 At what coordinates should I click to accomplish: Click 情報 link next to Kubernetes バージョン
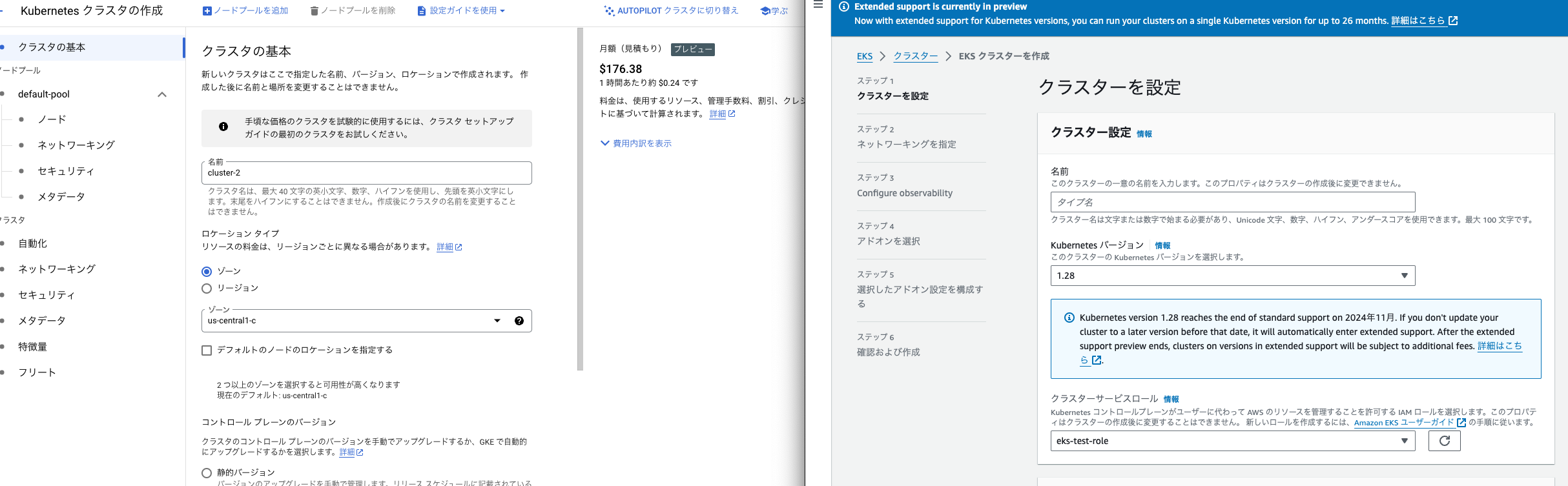(x=1162, y=246)
